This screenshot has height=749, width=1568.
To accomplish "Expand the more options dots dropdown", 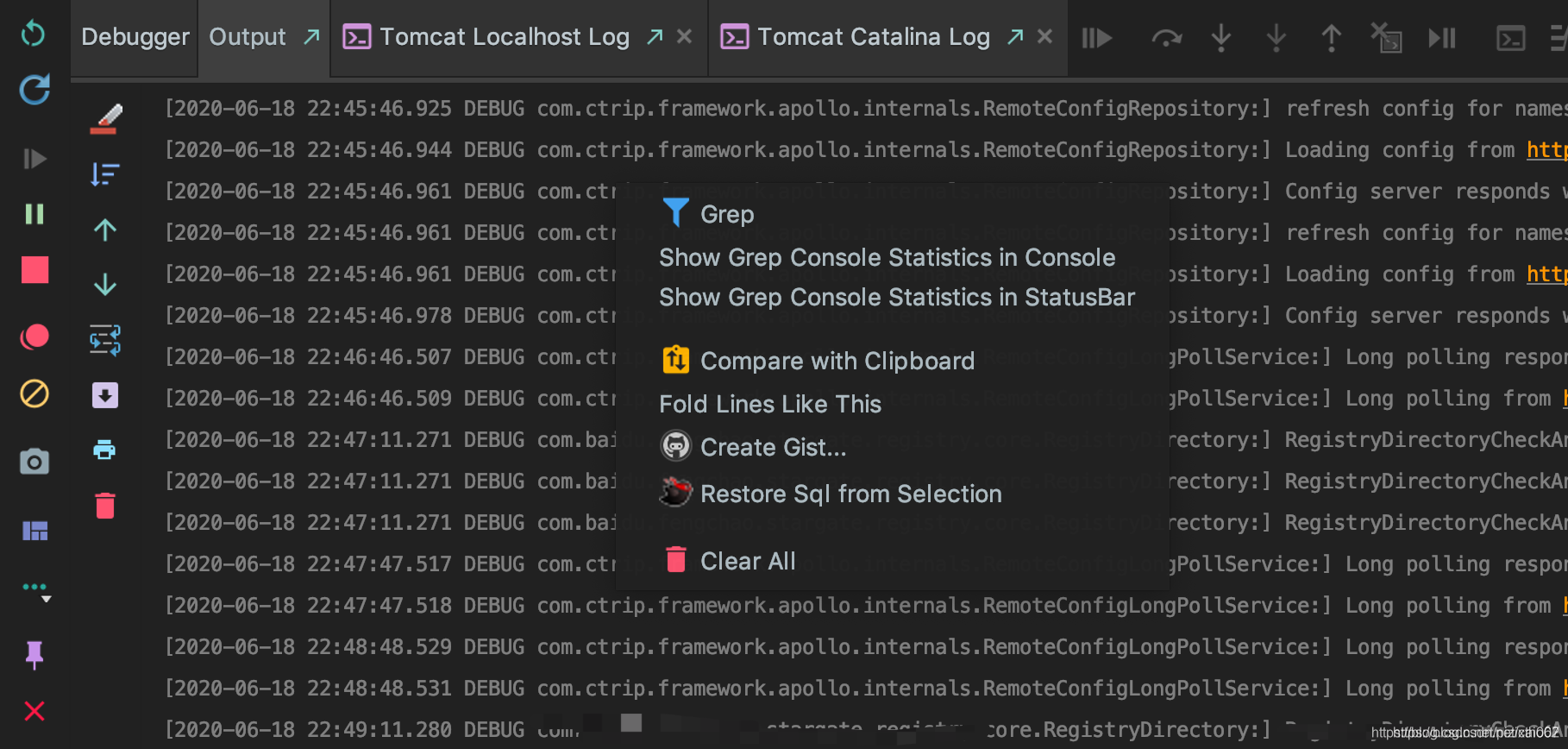I will click(x=36, y=590).
